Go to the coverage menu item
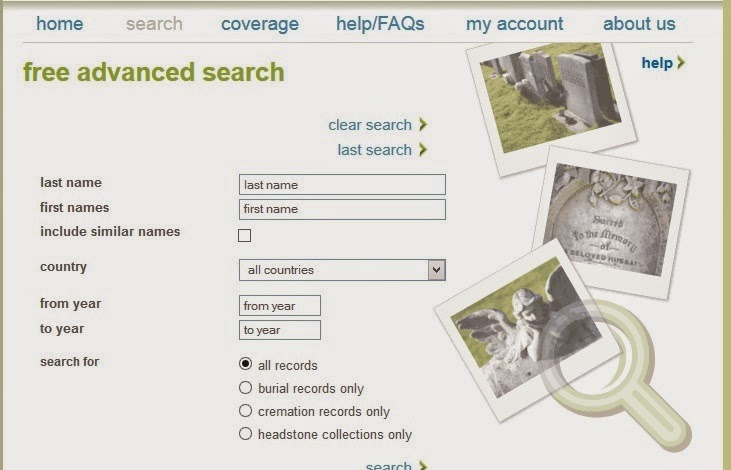The height and width of the screenshot is (470, 731). pos(260,24)
